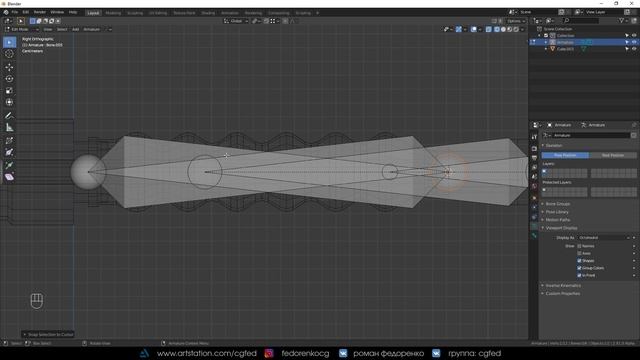Image resolution: width=640 pixels, height=360 pixels.
Task: Switch to wireframe viewport shading
Action: [497, 29]
